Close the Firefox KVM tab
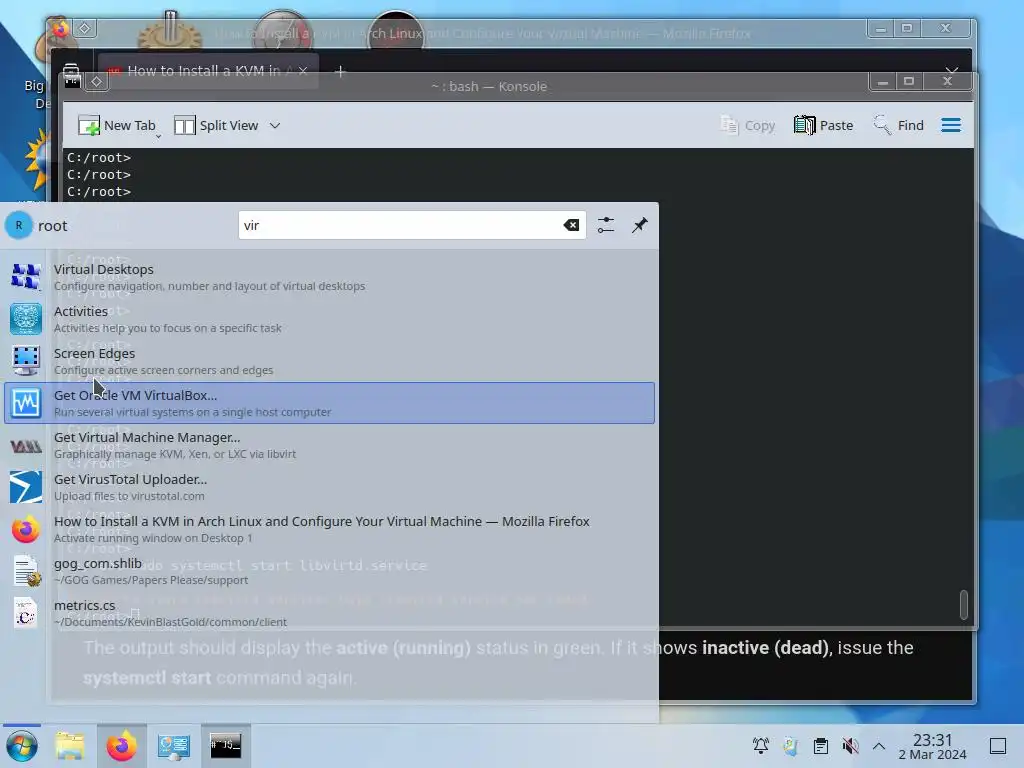Viewport: 1024px width, 768px height. 303,71
